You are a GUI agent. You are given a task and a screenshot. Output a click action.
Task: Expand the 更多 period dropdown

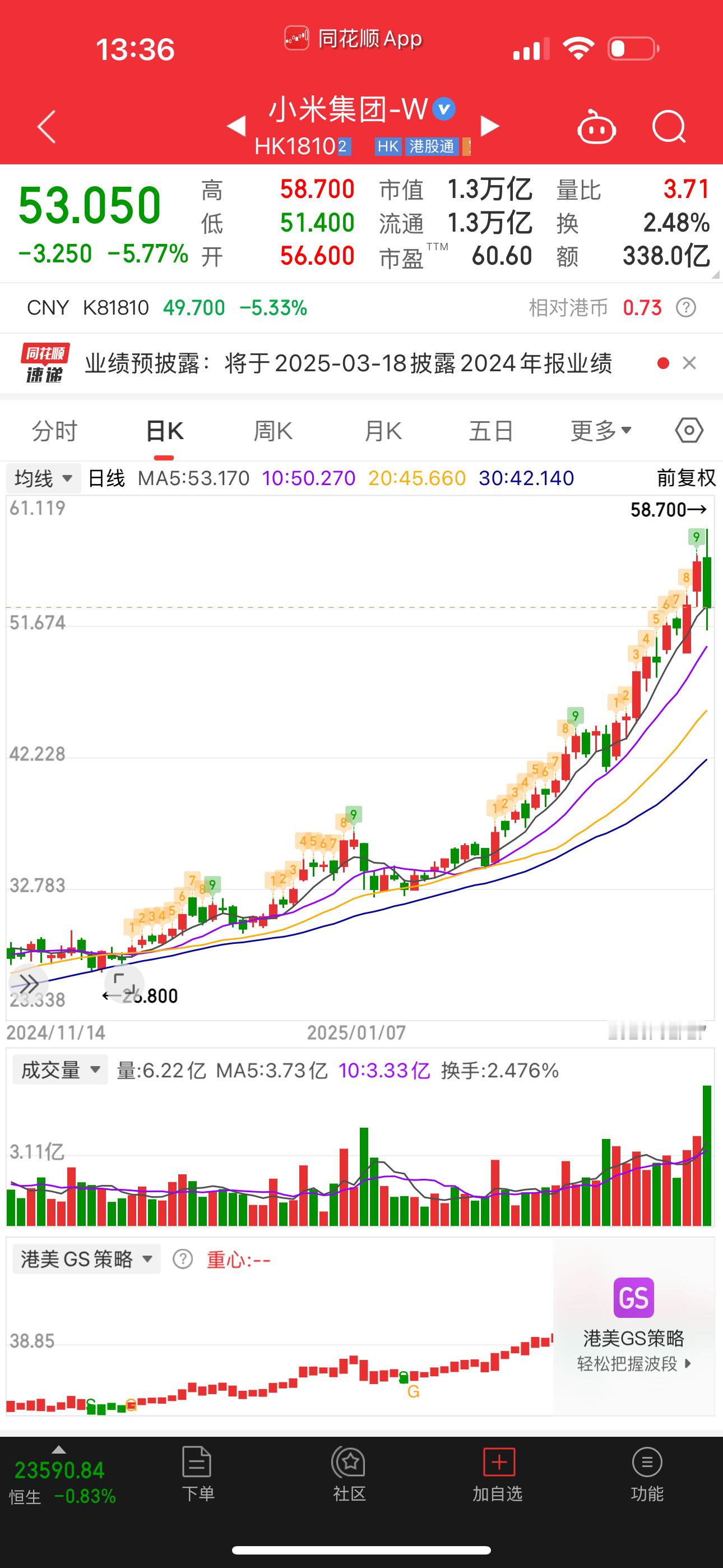(x=601, y=431)
